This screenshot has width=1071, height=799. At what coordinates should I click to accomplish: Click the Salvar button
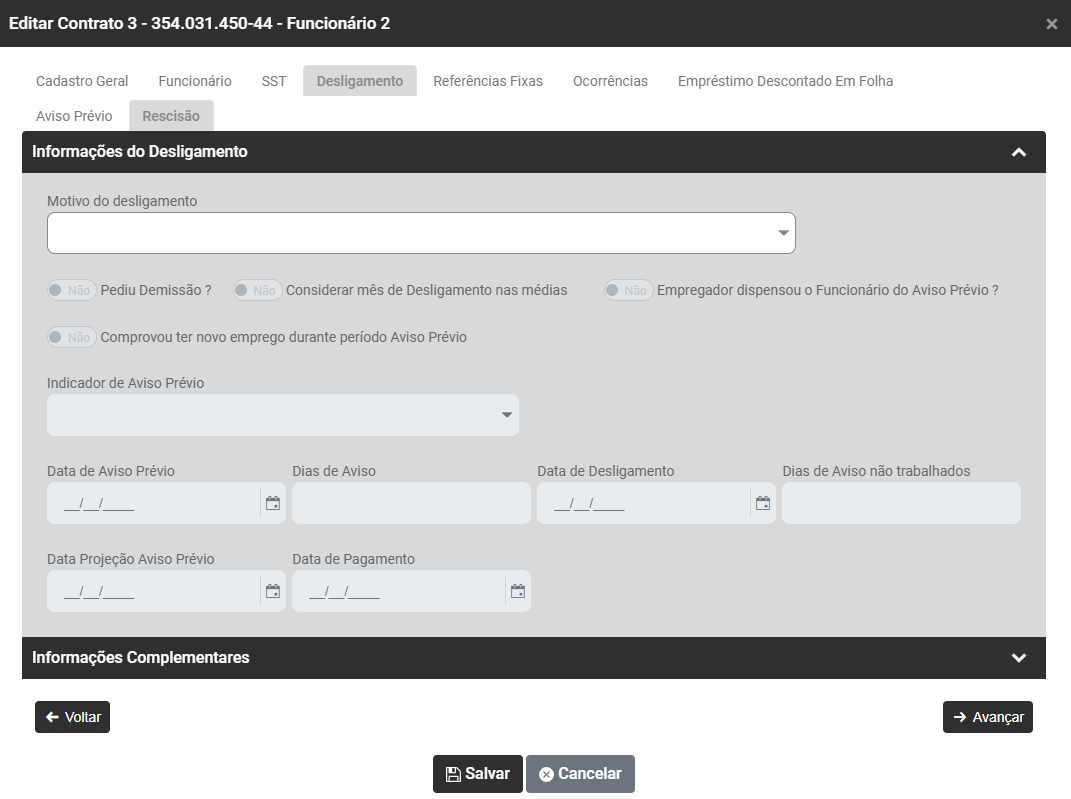477,774
